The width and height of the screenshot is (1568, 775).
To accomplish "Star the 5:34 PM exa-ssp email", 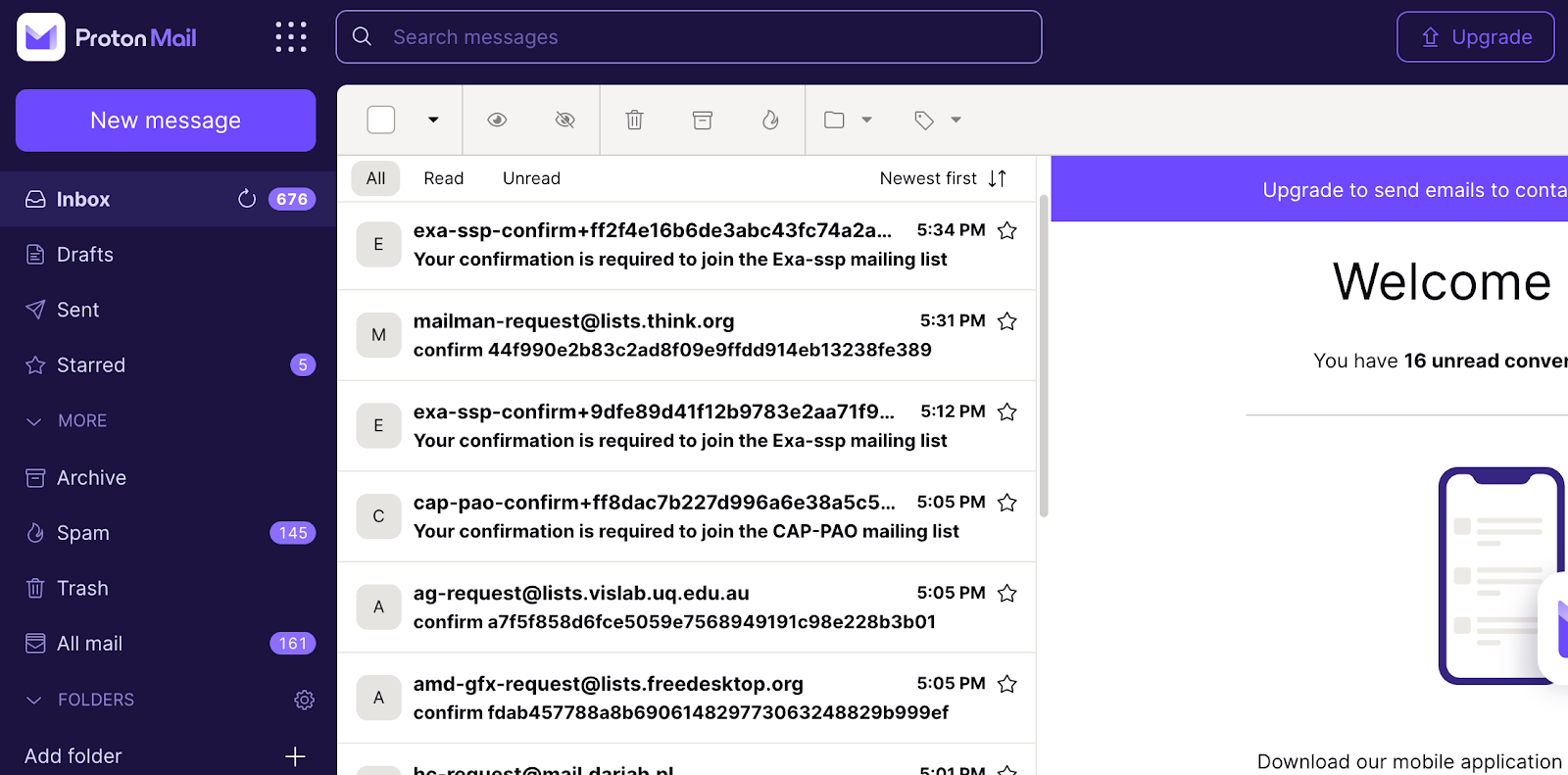I will [x=1006, y=230].
